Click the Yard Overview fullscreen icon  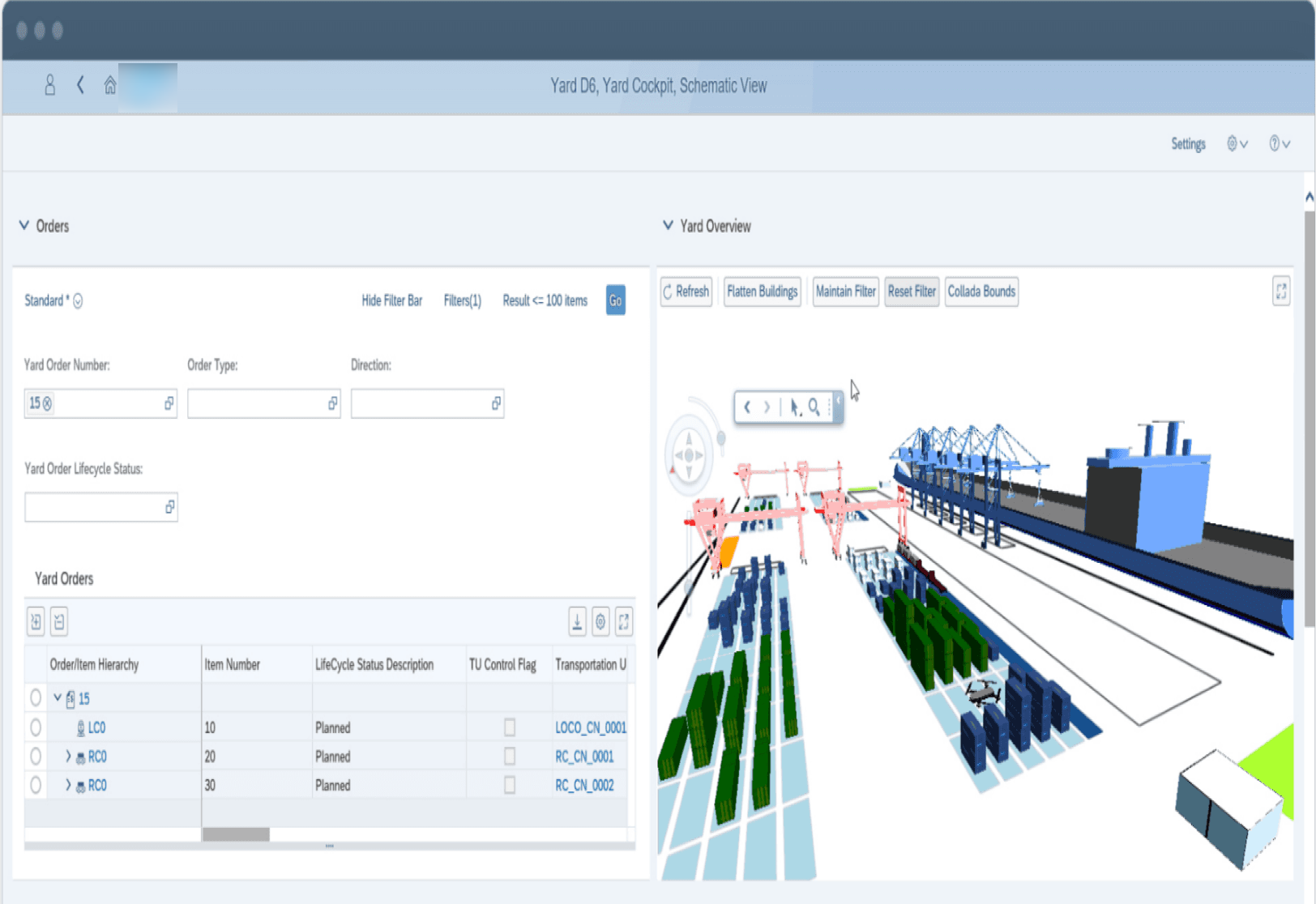click(x=1280, y=291)
